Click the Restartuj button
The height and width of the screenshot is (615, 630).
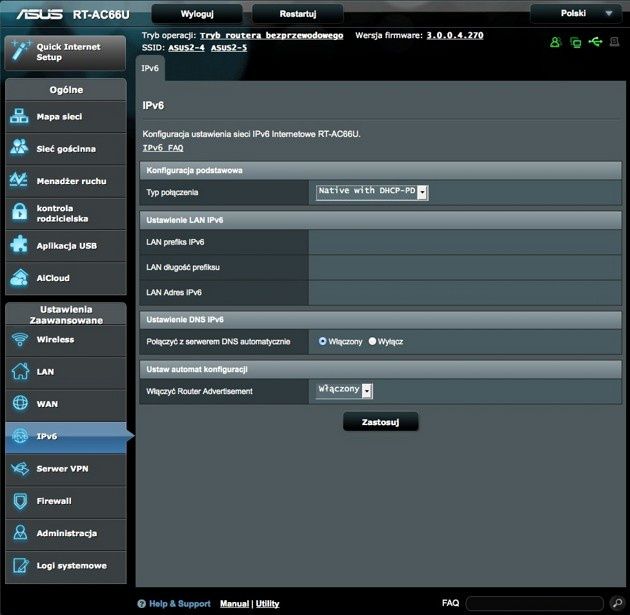coord(298,14)
